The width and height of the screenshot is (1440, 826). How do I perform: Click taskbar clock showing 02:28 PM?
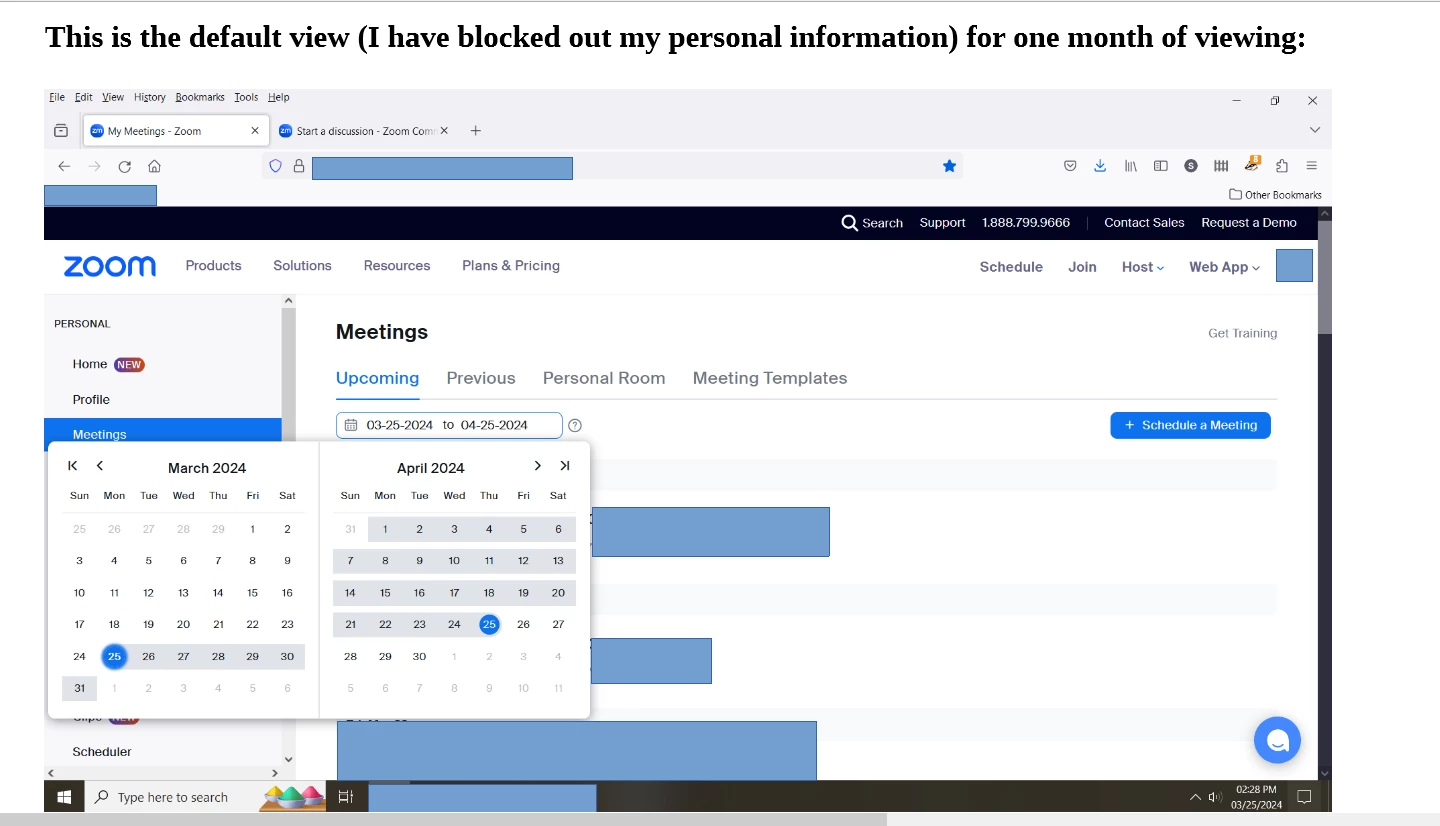1256,797
